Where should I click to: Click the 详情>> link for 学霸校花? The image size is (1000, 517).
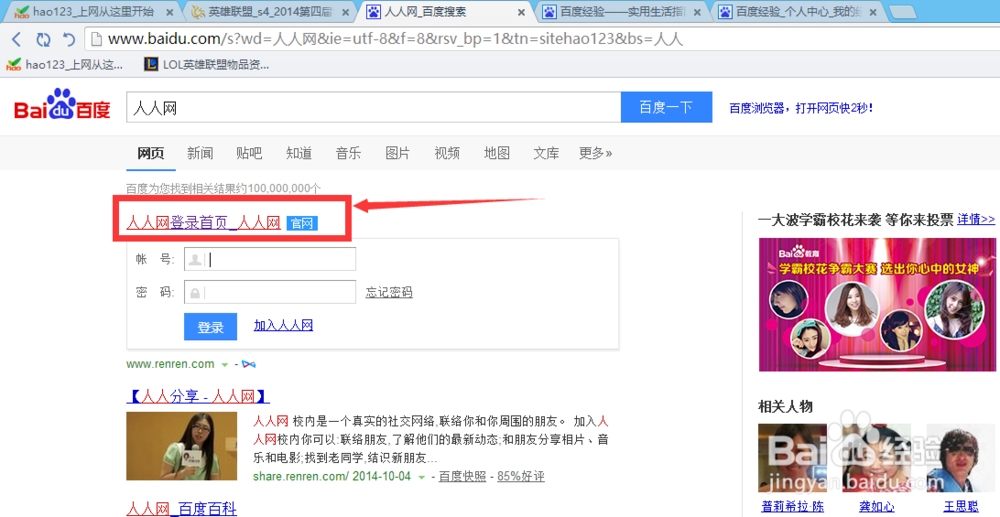pyautogui.click(x=976, y=219)
